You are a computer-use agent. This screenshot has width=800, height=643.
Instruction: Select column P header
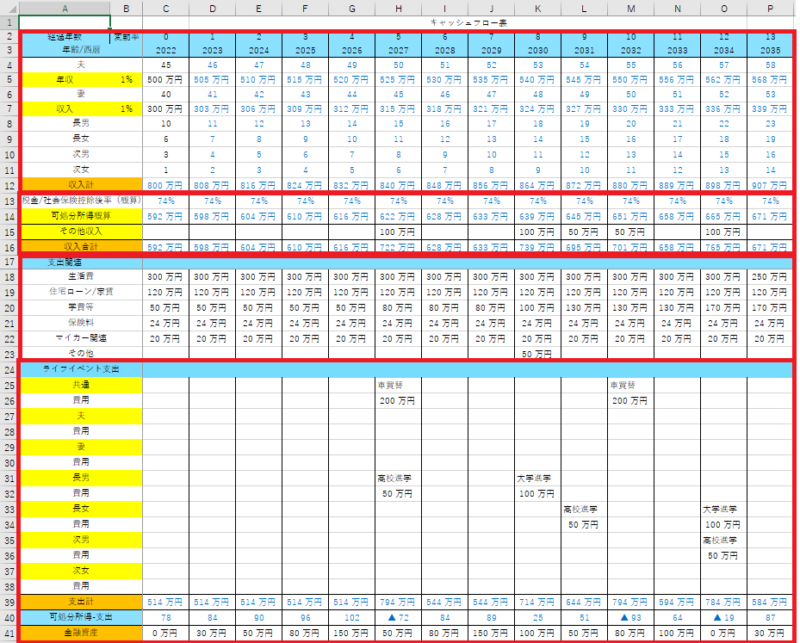[x=770, y=8]
